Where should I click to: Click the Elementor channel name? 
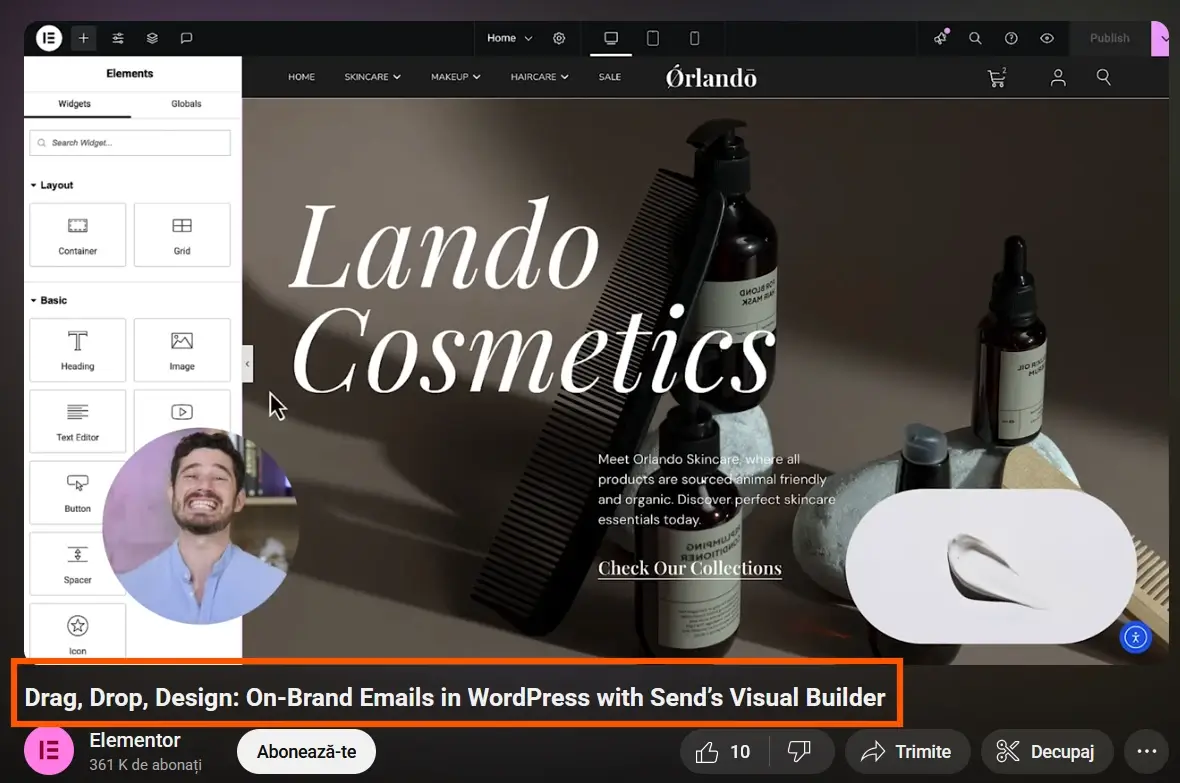coord(135,740)
